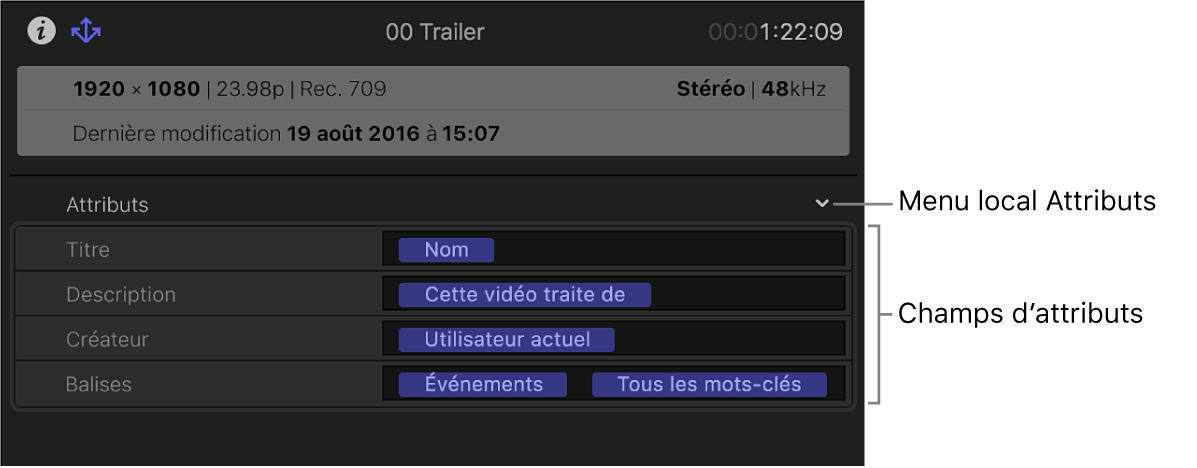
Task: Select the Événements token in Balises
Action: click(483, 385)
